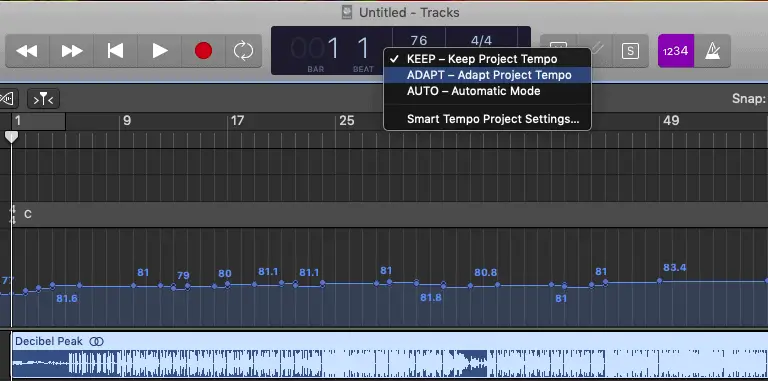Viewport: 768px width, 381px height.
Task: Click bar 49 in the ruler
Action: [x=671, y=120]
